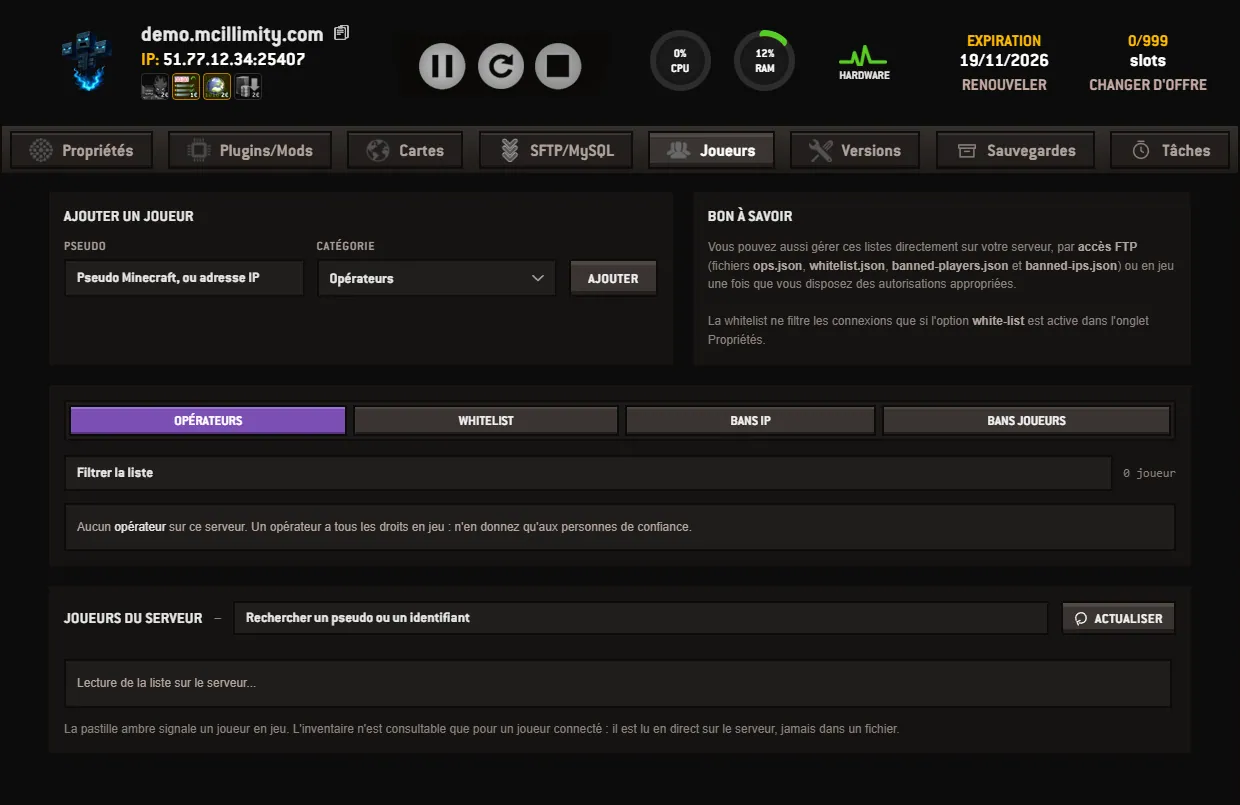This screenshot has width=1240, height=805.
Task: Open the Sauvegardes tab
Action: pyautogui.click(x=1015, y=150)
